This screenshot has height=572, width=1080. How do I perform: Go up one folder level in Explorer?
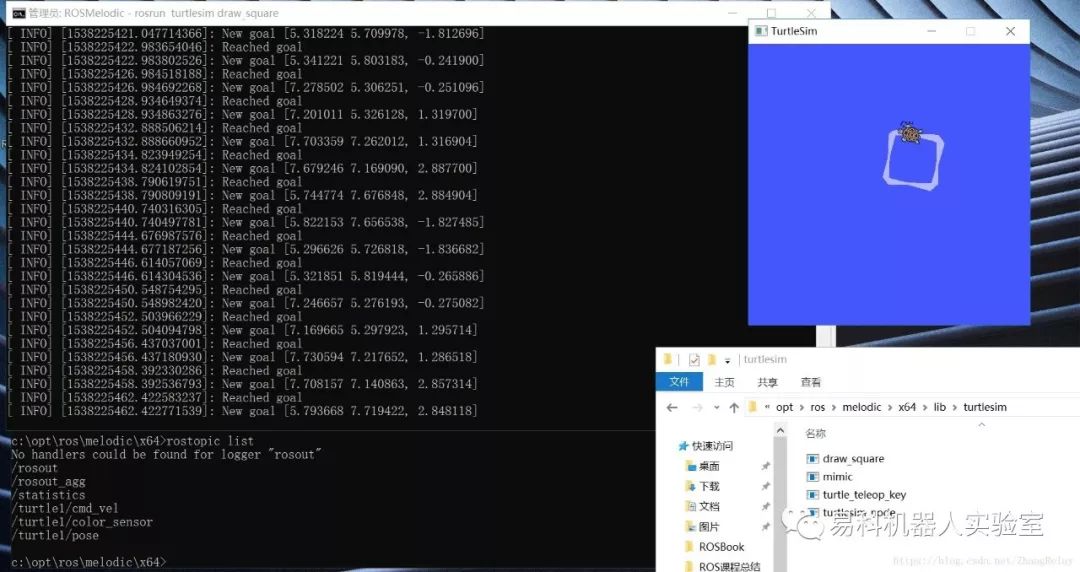point(734,407)
